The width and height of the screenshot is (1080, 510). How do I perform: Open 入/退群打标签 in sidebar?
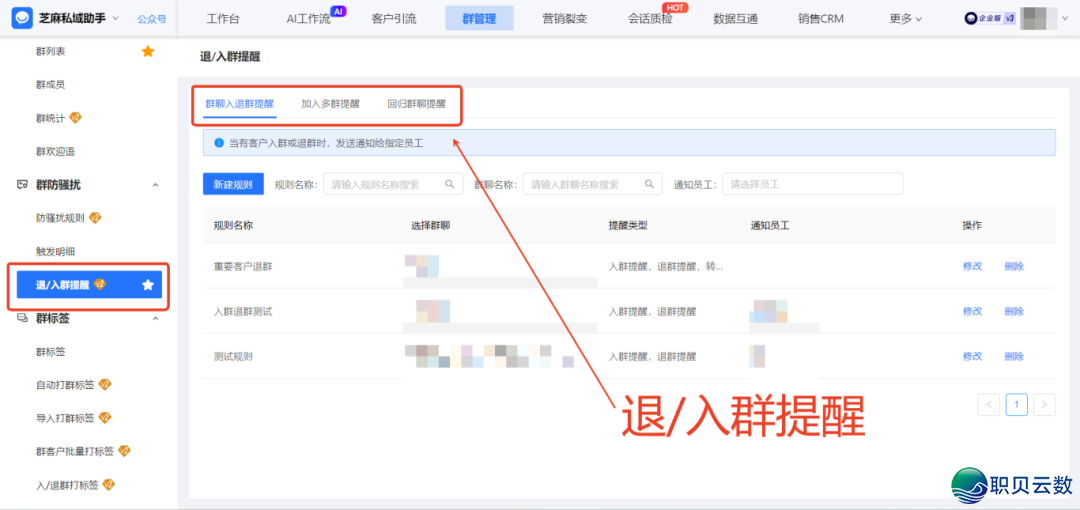tap(67, 484)
